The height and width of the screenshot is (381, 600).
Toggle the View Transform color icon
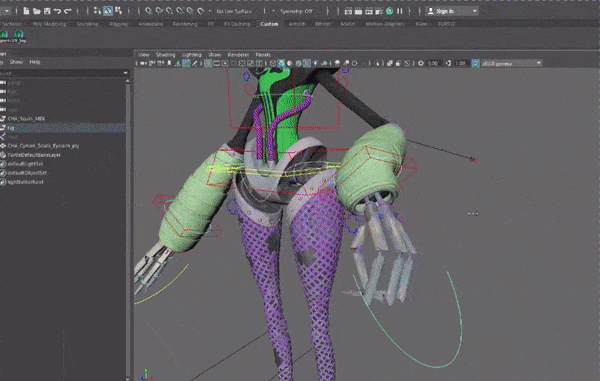(476, 64)
